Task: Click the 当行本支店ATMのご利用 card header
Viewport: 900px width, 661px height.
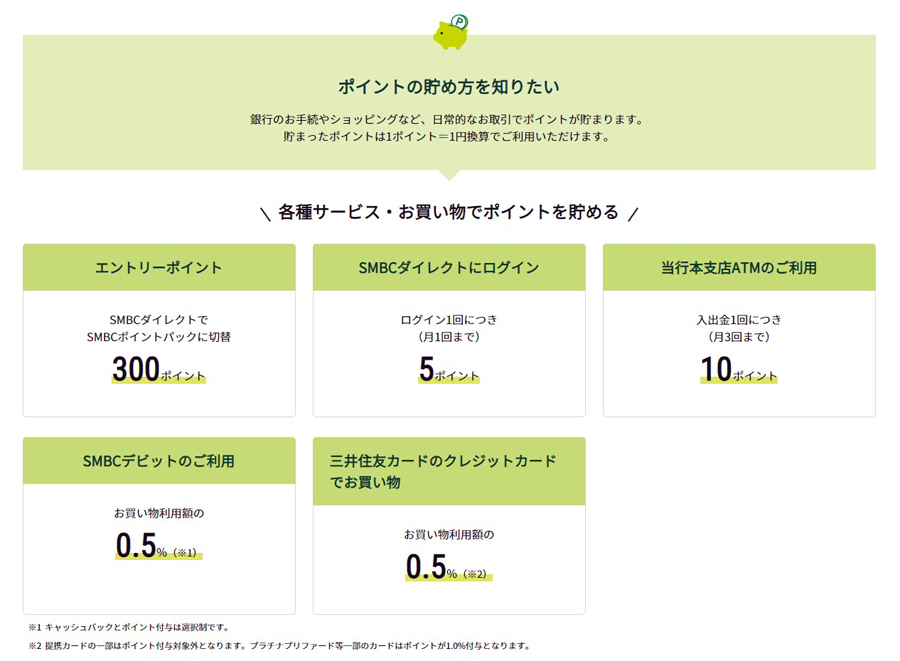Action: click(739, 267)
